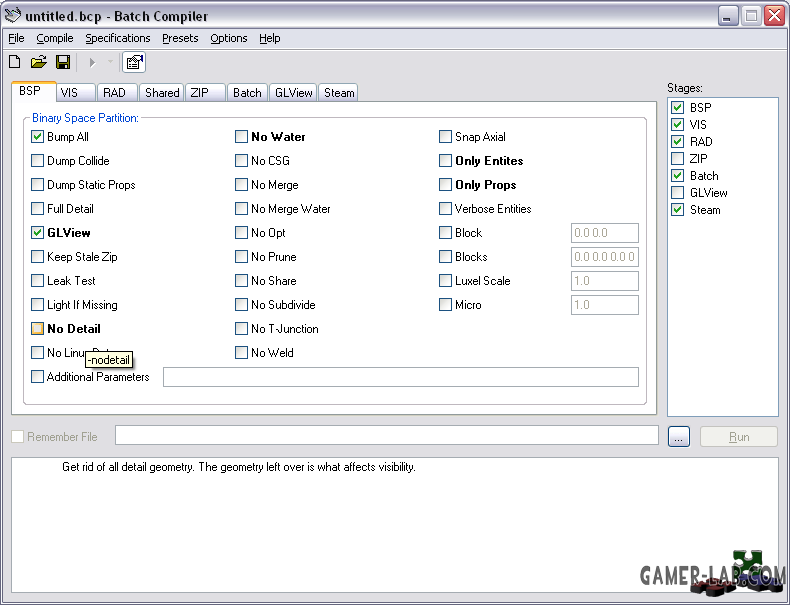This screenshot has height=605, width=790.
Task: Open the Specifications menu
Action: [x=117, y=38]
